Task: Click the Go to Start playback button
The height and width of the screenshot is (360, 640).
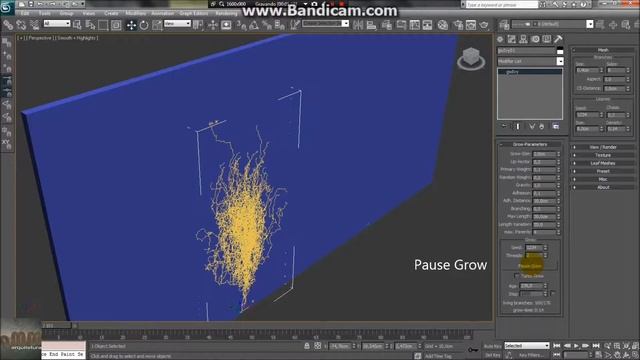Action: [x=557, y=346]
